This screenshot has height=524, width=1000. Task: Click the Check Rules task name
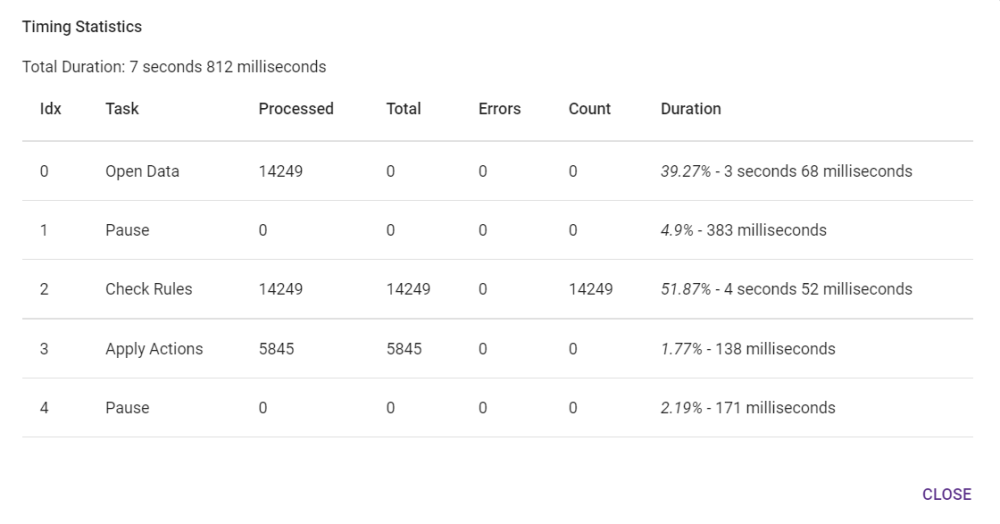(x=148, y=289)
